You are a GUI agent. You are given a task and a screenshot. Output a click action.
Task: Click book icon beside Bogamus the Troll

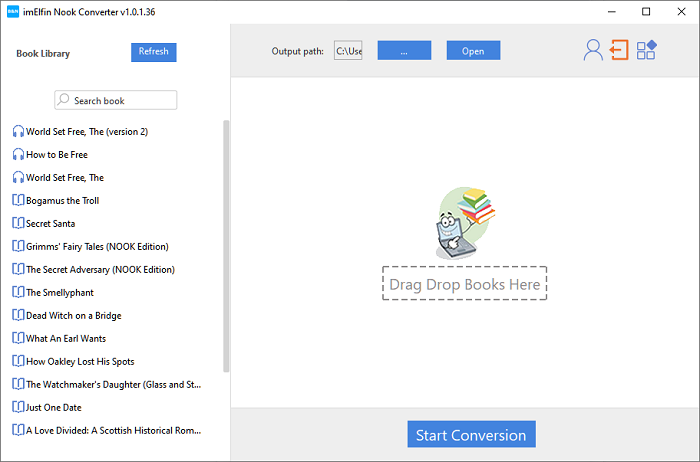[18, 200]
